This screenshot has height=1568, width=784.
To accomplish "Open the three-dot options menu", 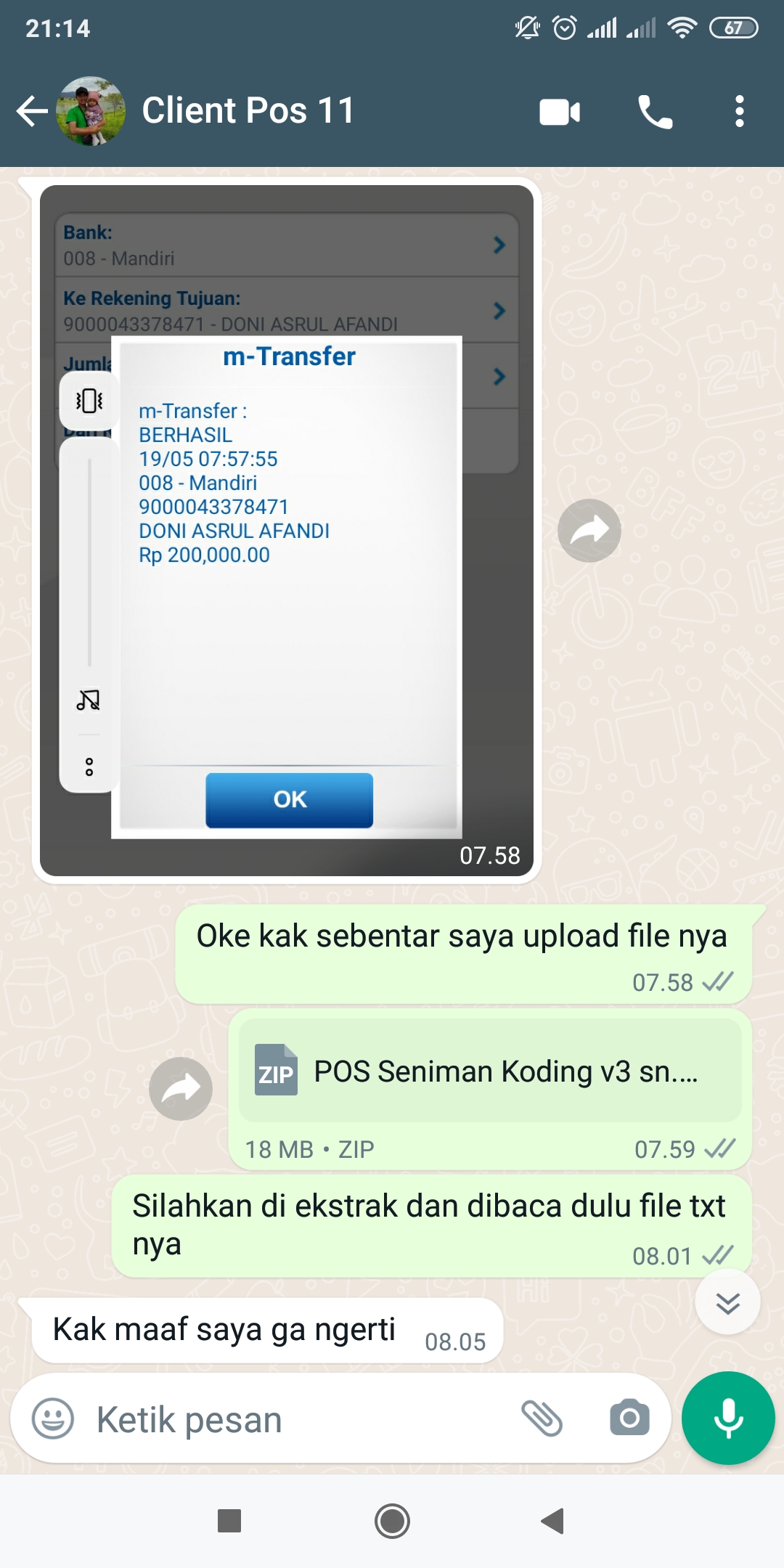I will (739, 112).
